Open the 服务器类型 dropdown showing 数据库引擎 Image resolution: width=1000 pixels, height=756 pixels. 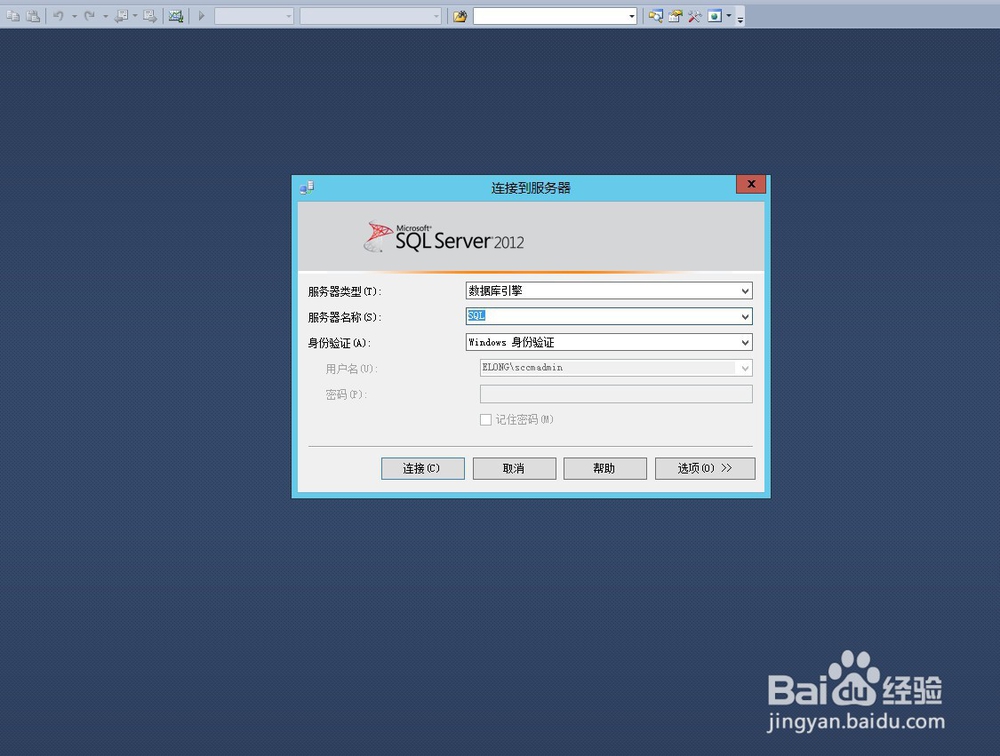pyautogui.click(x=609, y=291)
